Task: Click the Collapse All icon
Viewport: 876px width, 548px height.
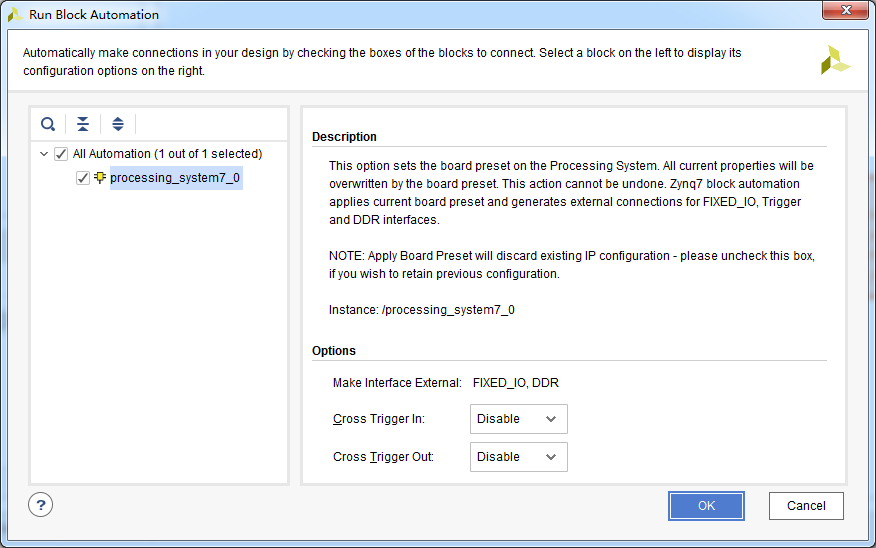Action: [83, 124]
